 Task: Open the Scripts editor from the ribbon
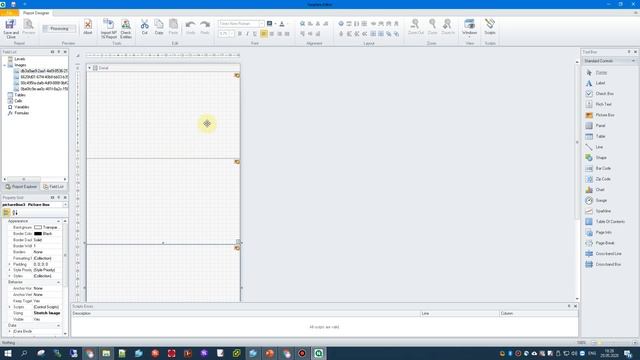tap(490, 27)
